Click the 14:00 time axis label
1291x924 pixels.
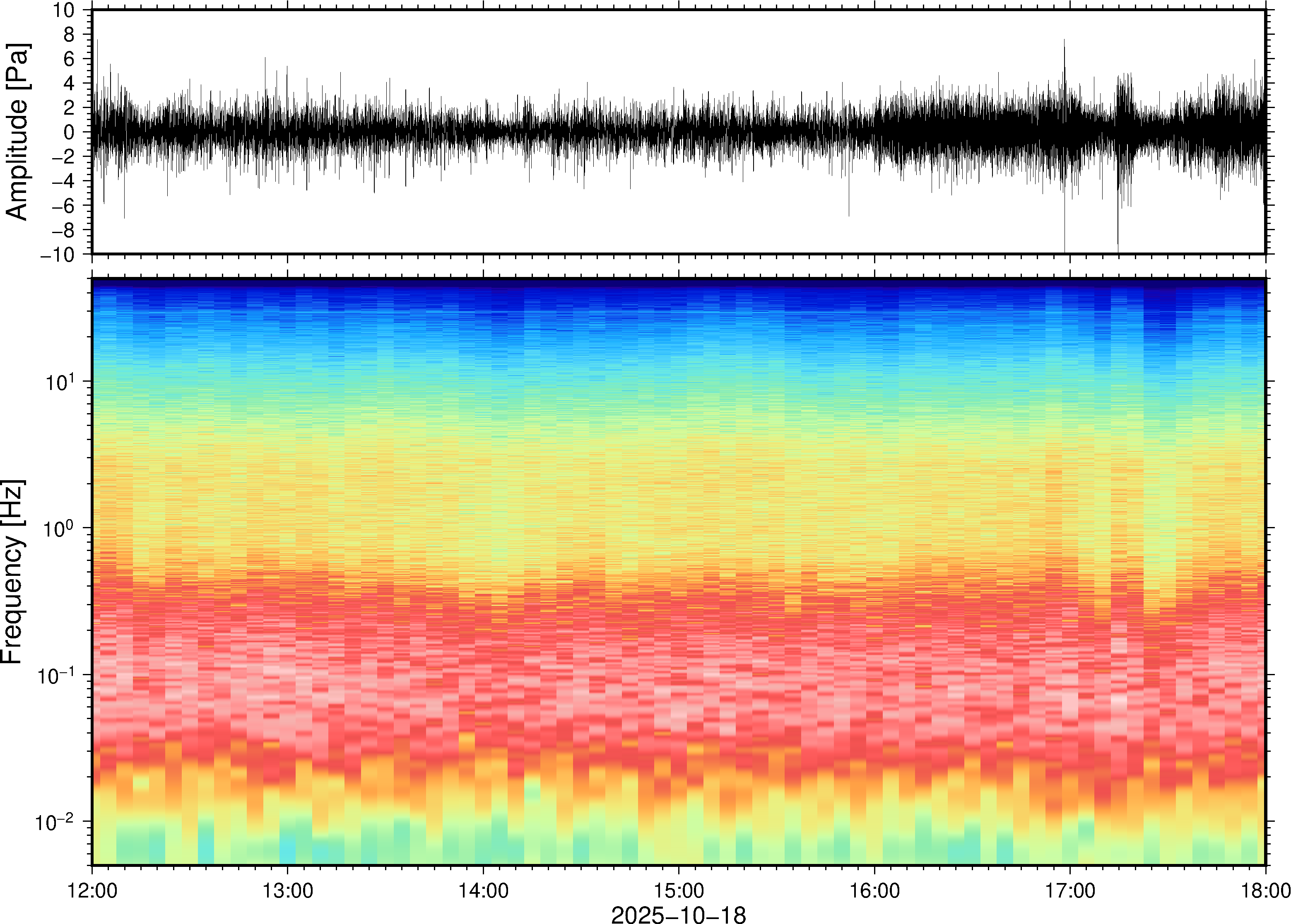click(x=483, y=890)
